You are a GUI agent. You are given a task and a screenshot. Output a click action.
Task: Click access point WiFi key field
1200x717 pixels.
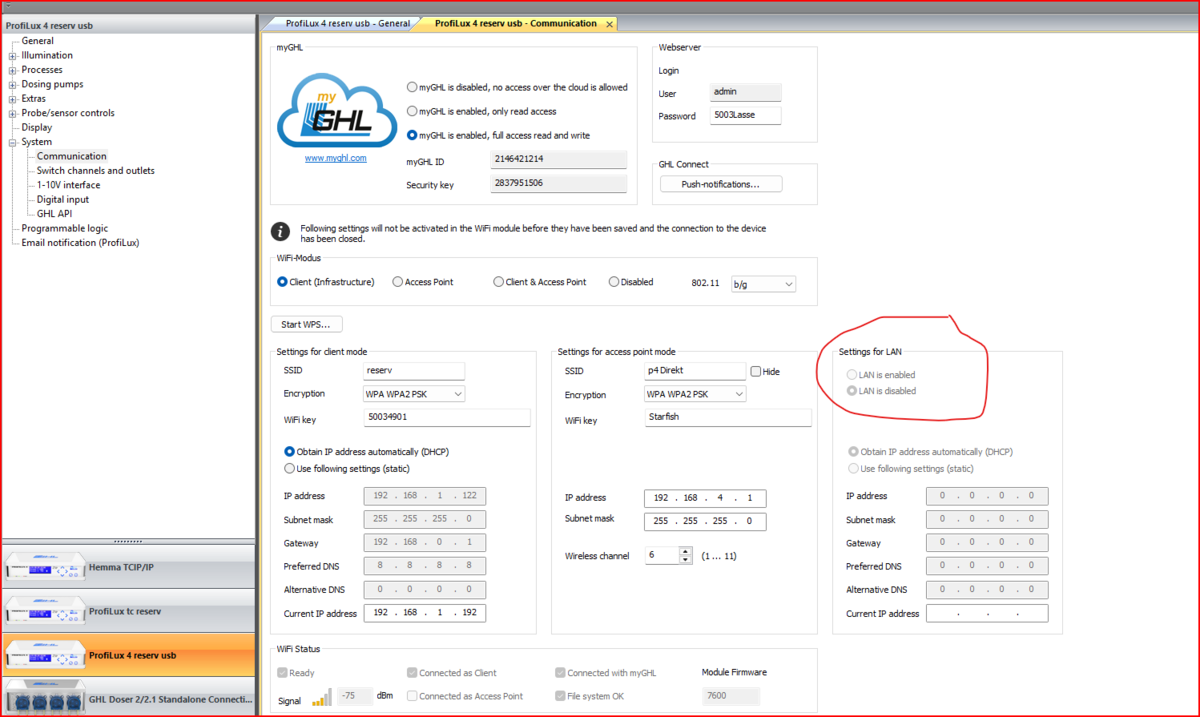point(728,417)
